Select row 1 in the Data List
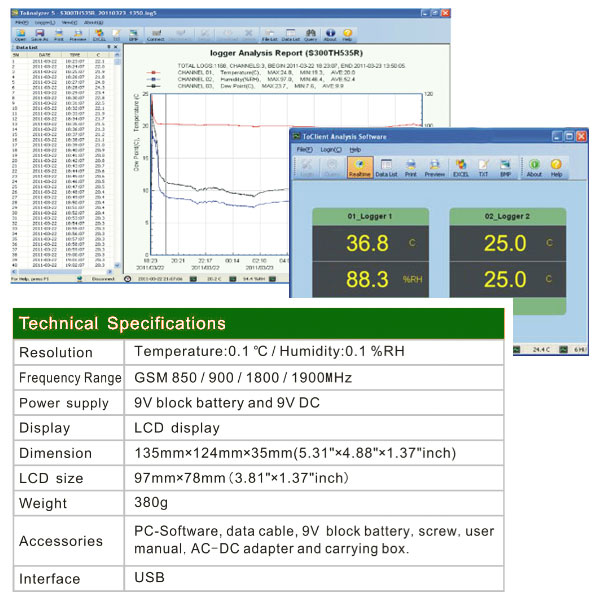The width and height of the screenshot is (600, 600). (62, 61)
